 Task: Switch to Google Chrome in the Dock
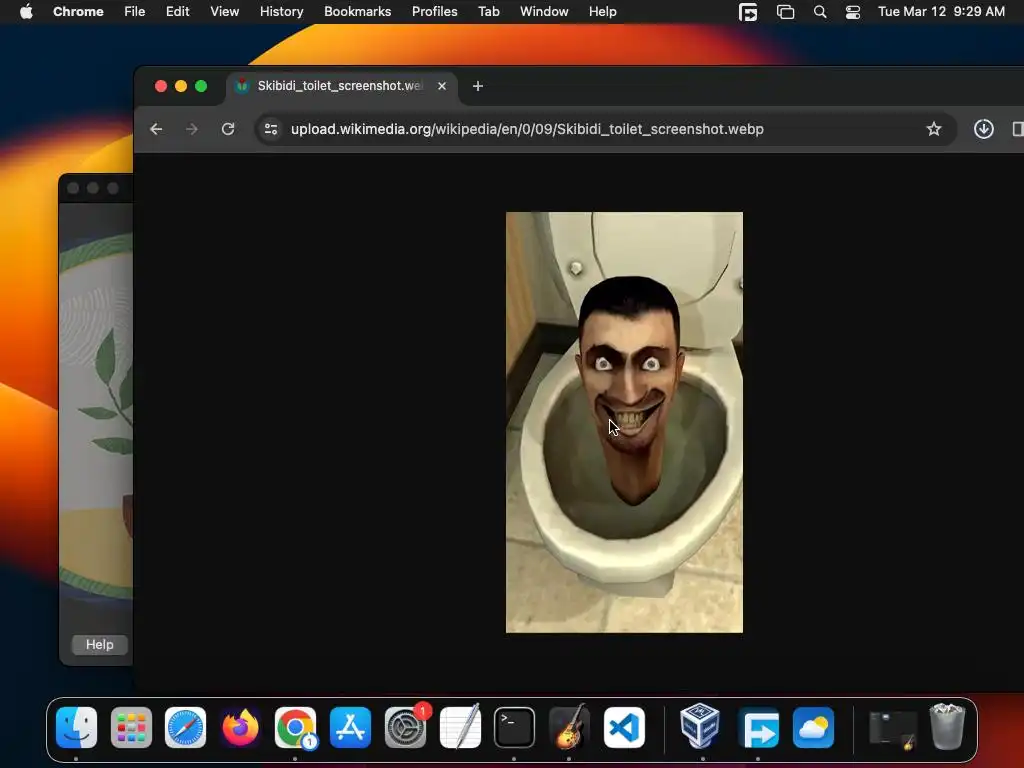tap(295, 728)
